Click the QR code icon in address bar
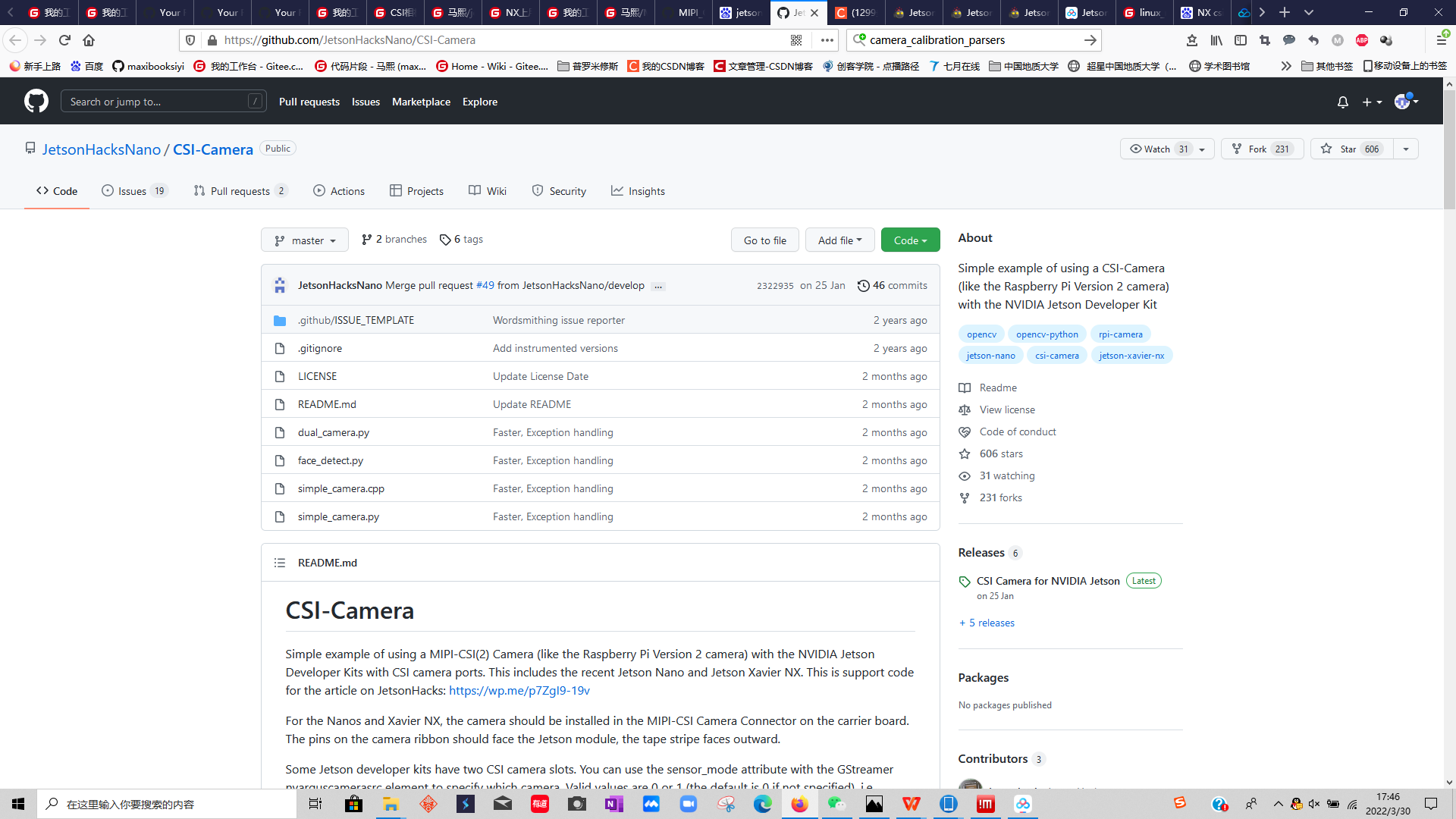1456x819 pixels. [x=796, y=40]
